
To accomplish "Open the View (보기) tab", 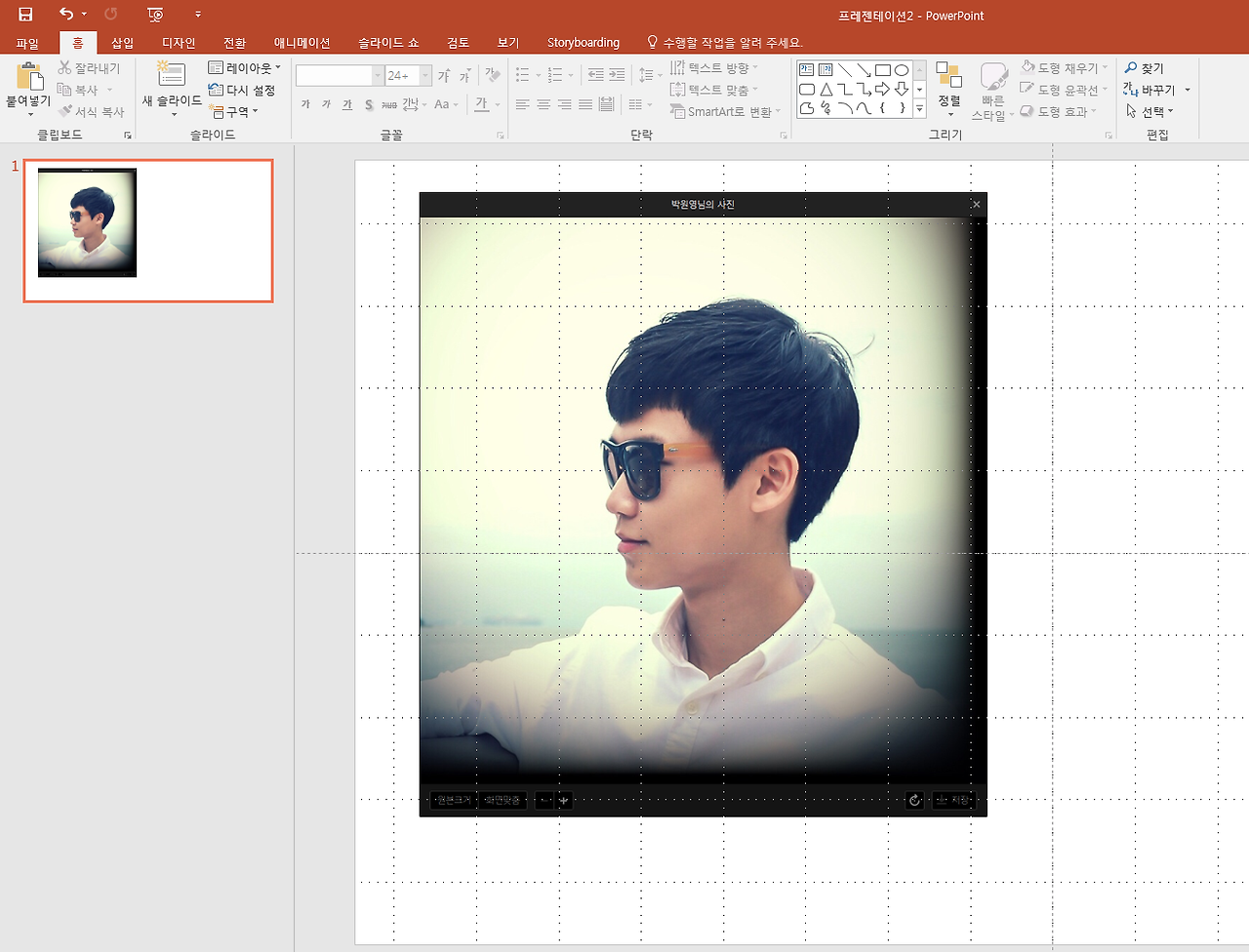I will [508, 43].
